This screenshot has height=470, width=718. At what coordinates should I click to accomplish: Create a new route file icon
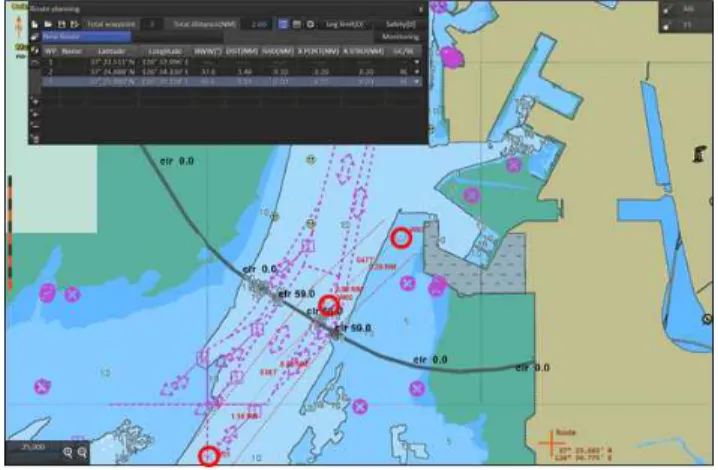[x=35, y=24]
